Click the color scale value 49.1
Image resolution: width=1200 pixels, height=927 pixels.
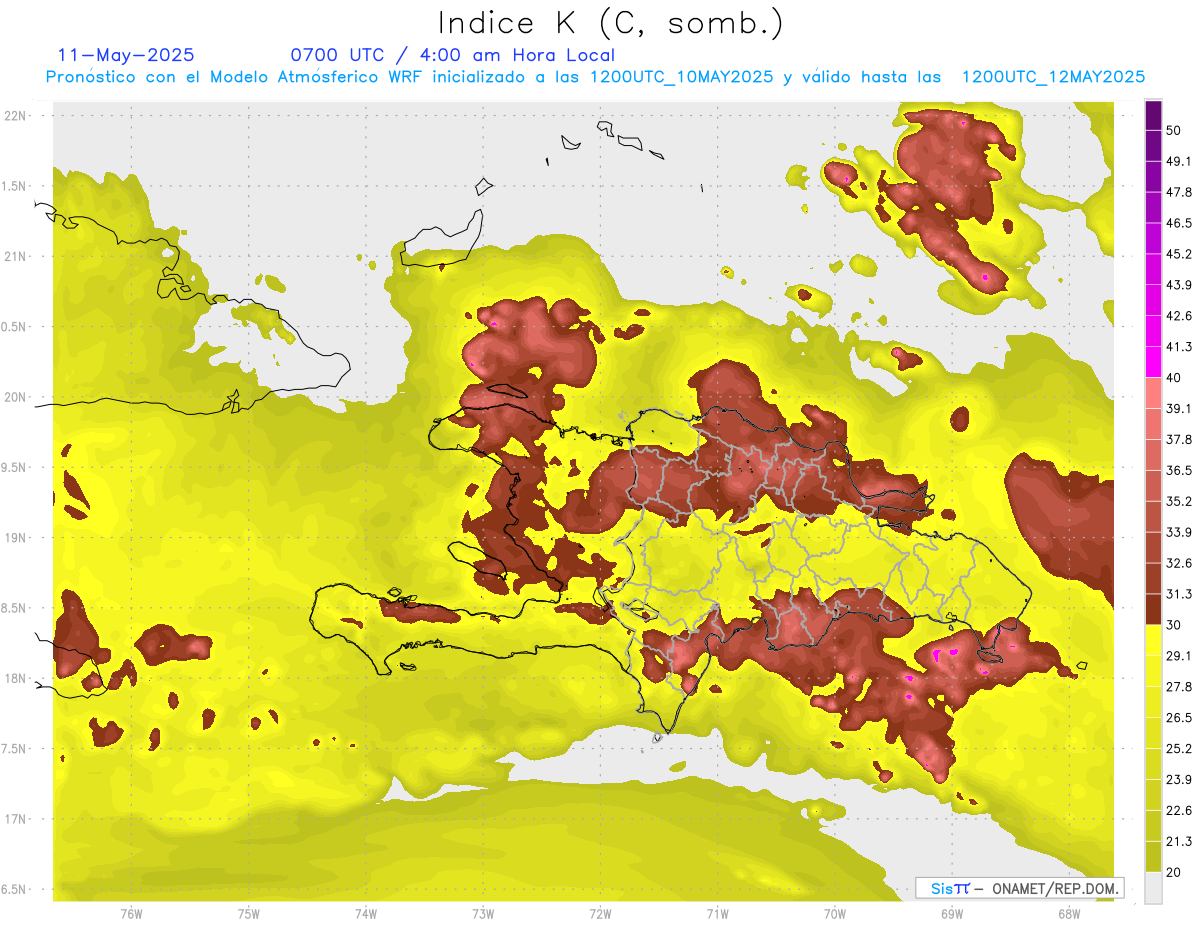[1178, 161]
